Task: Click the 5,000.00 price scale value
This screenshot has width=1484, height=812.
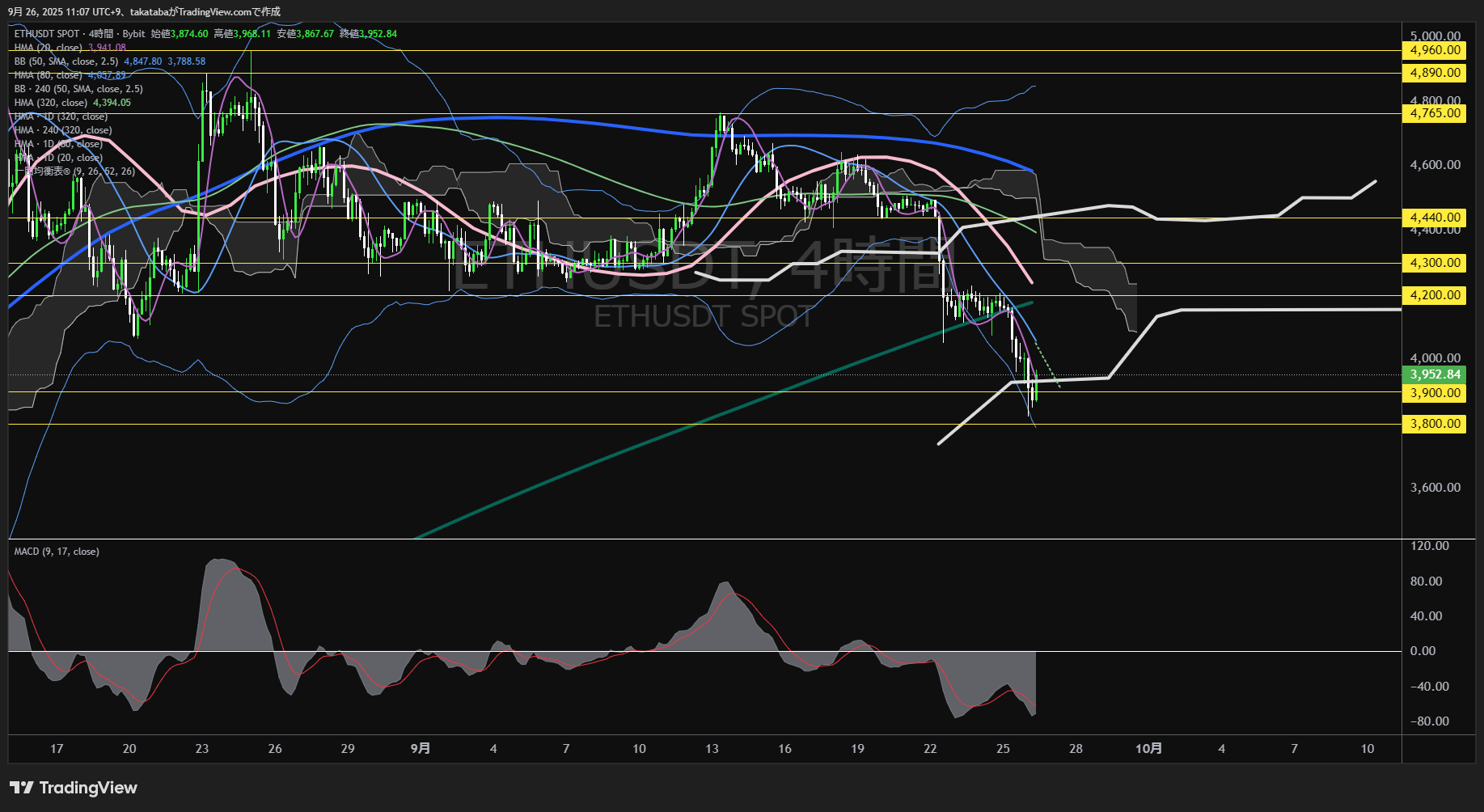Action: tap(1435, 36)
